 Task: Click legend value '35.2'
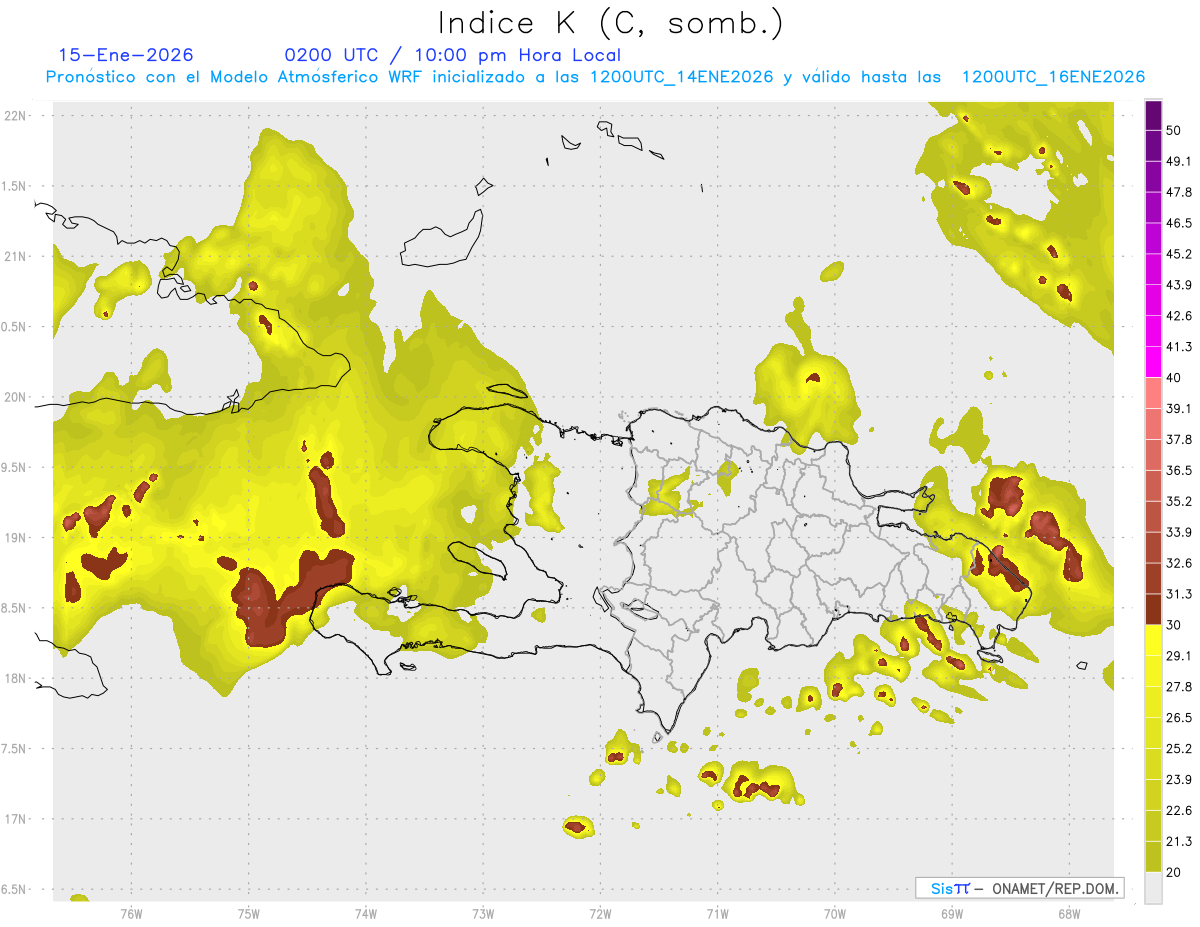[1179, 501]
